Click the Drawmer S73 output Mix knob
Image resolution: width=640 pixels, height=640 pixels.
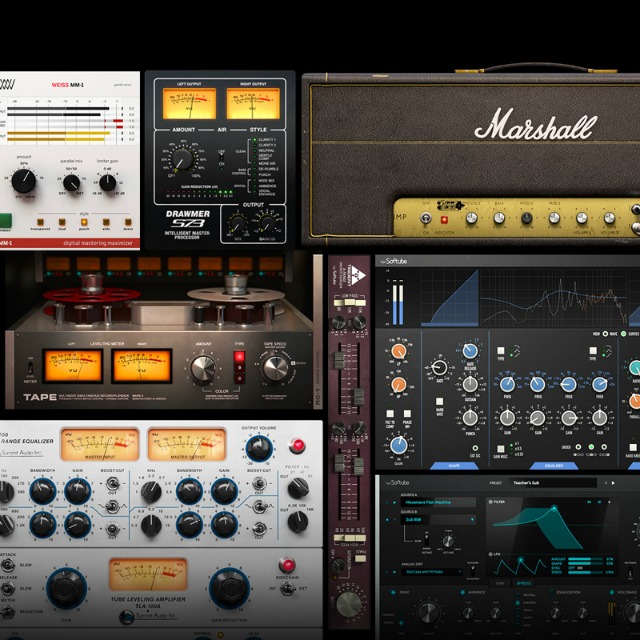coord(238,223)
